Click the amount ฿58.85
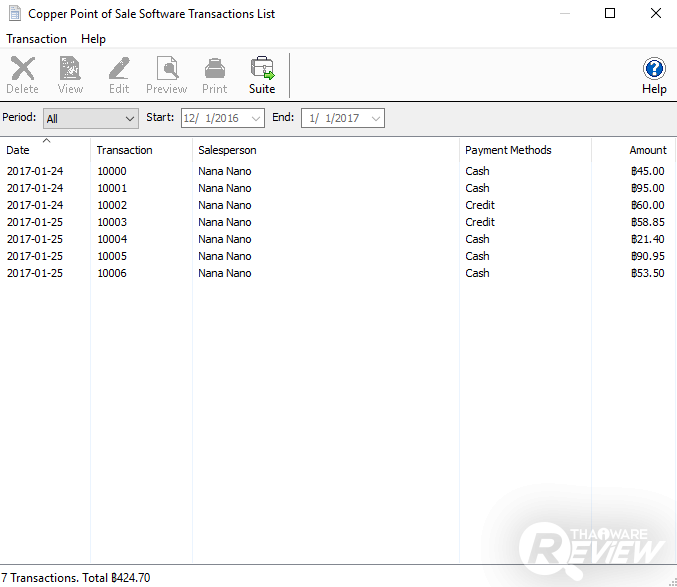677x587 pixels. [648, 222]
